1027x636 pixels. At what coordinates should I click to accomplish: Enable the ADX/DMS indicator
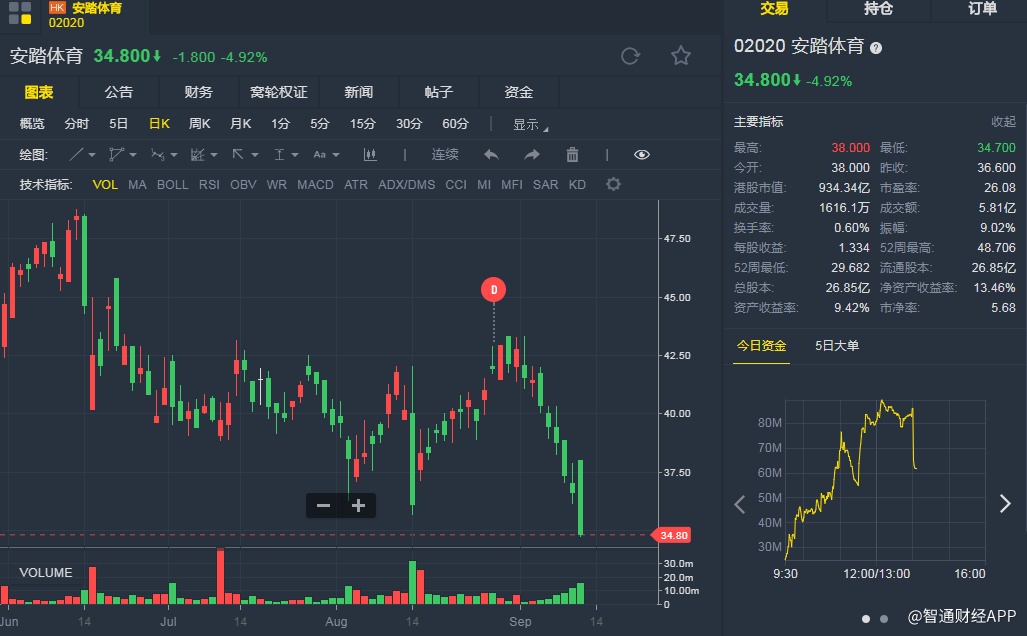coord(406,185)
